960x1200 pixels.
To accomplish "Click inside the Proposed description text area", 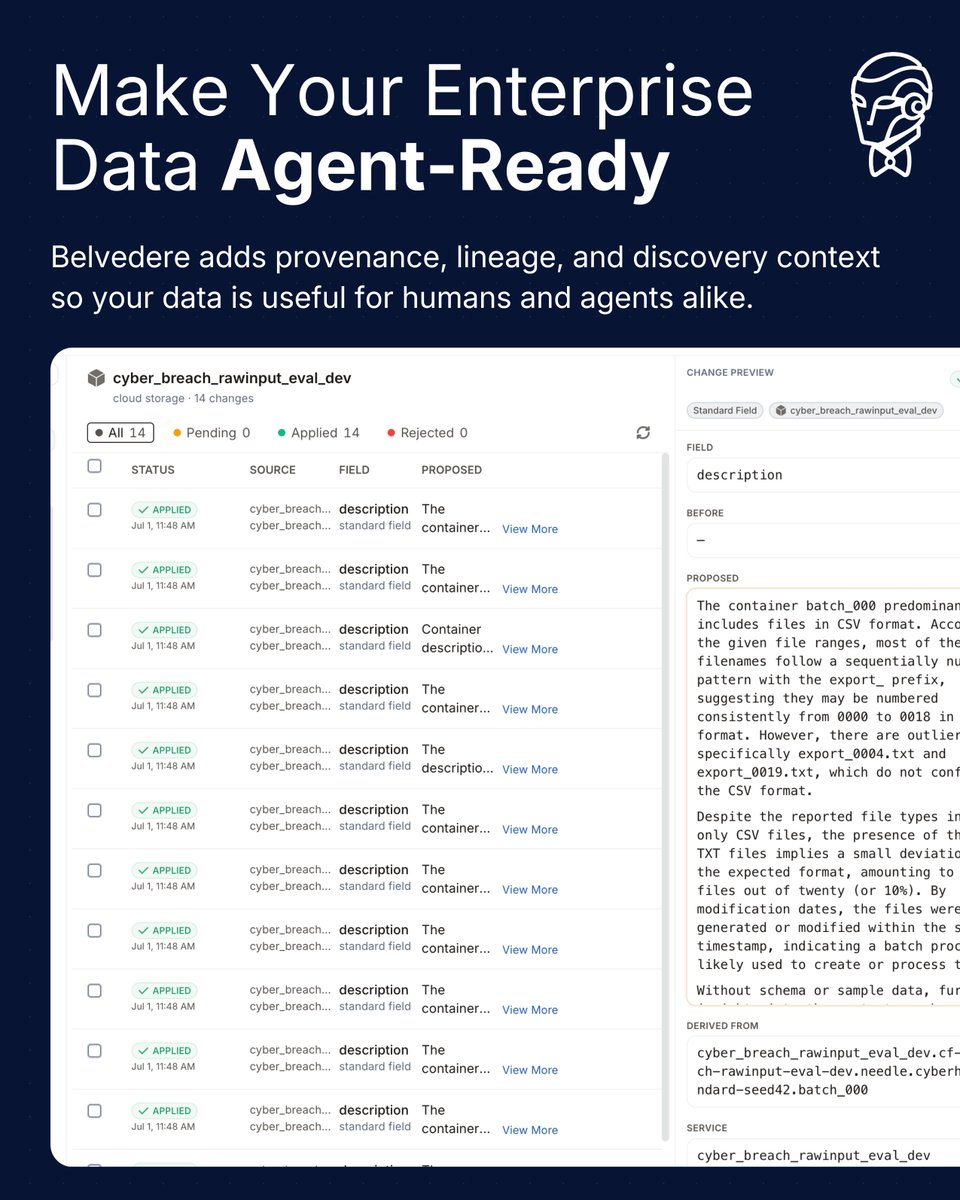I will (x=823, y=799).
